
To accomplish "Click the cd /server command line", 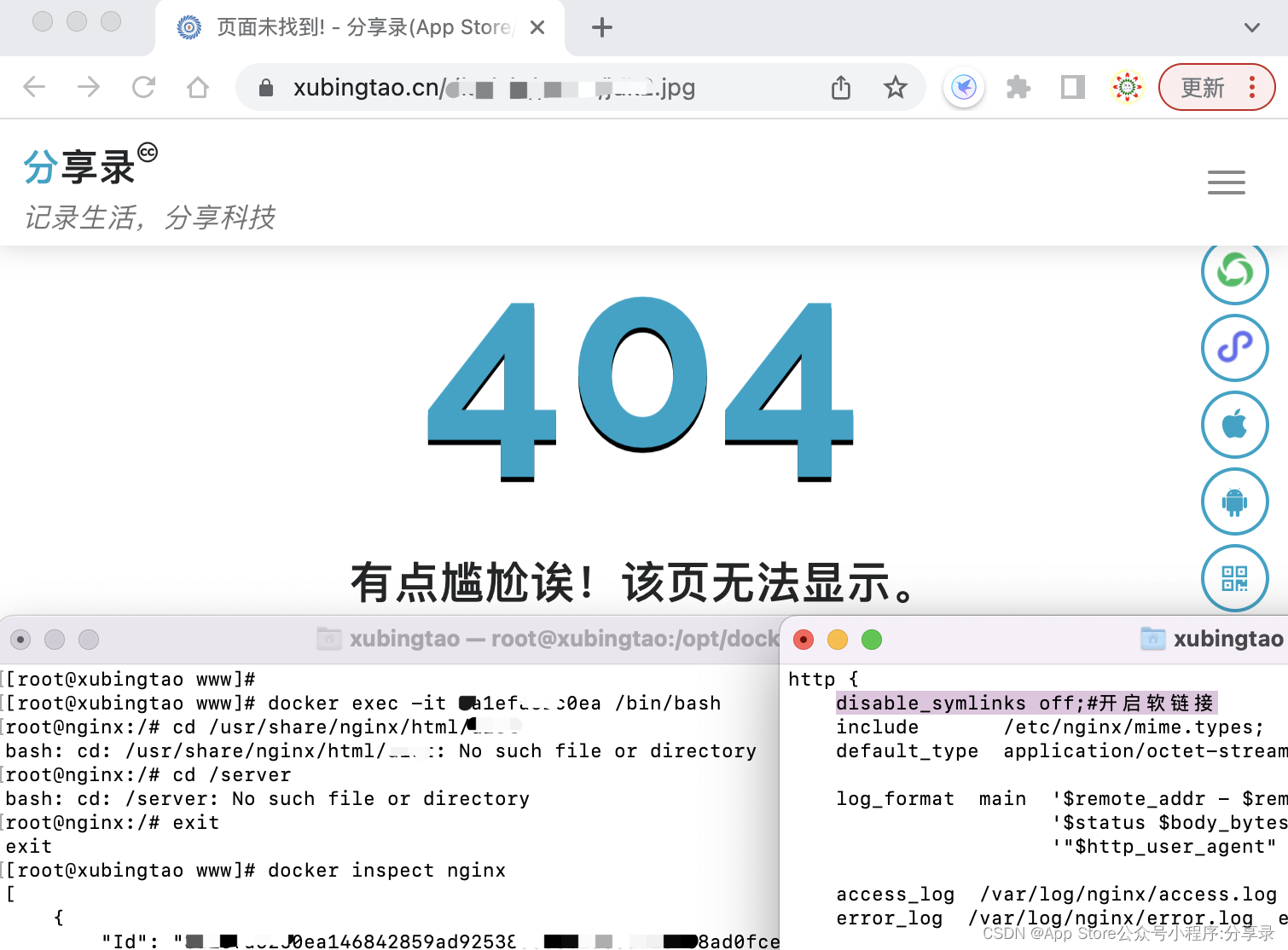I will [x=148, y=774].
